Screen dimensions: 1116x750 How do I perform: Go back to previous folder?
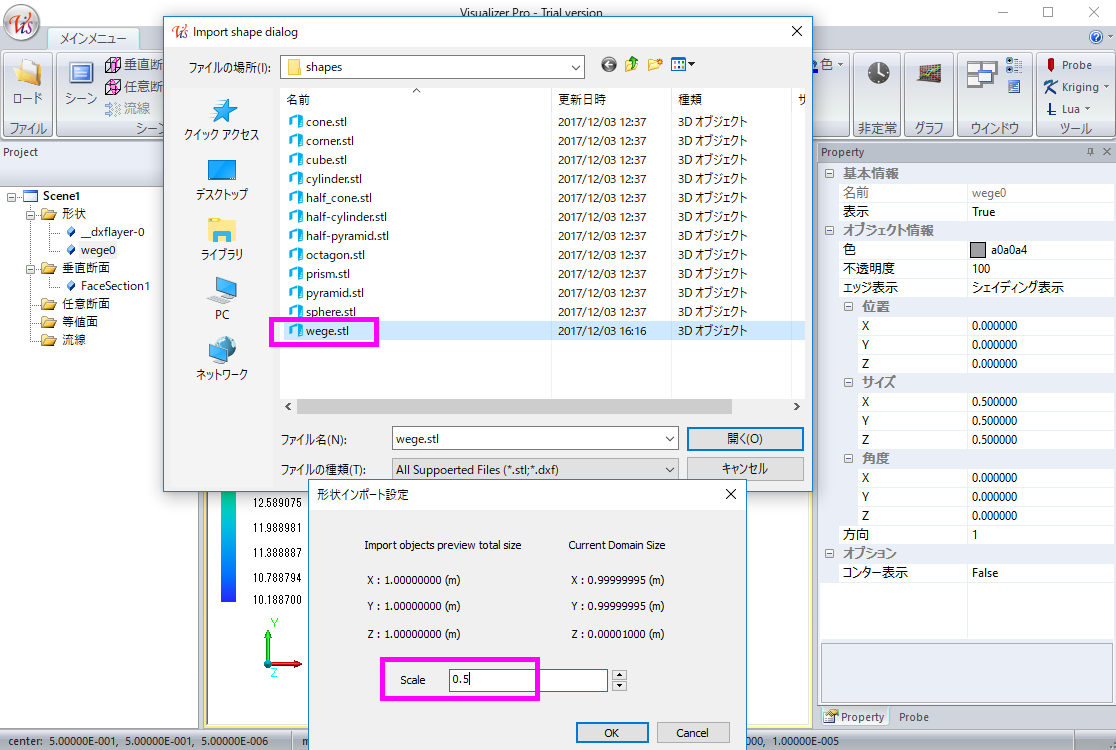[x=609, y=65]
